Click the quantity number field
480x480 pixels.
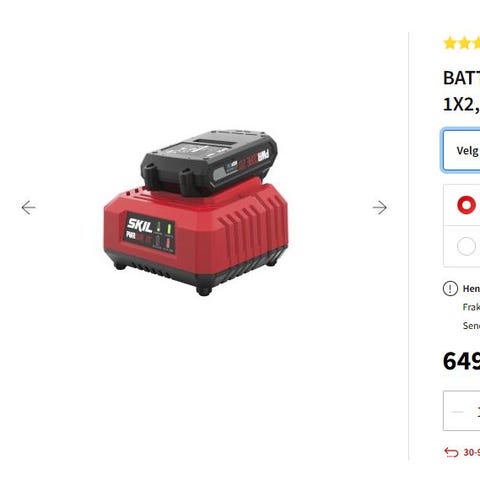(x=478, y=412)
